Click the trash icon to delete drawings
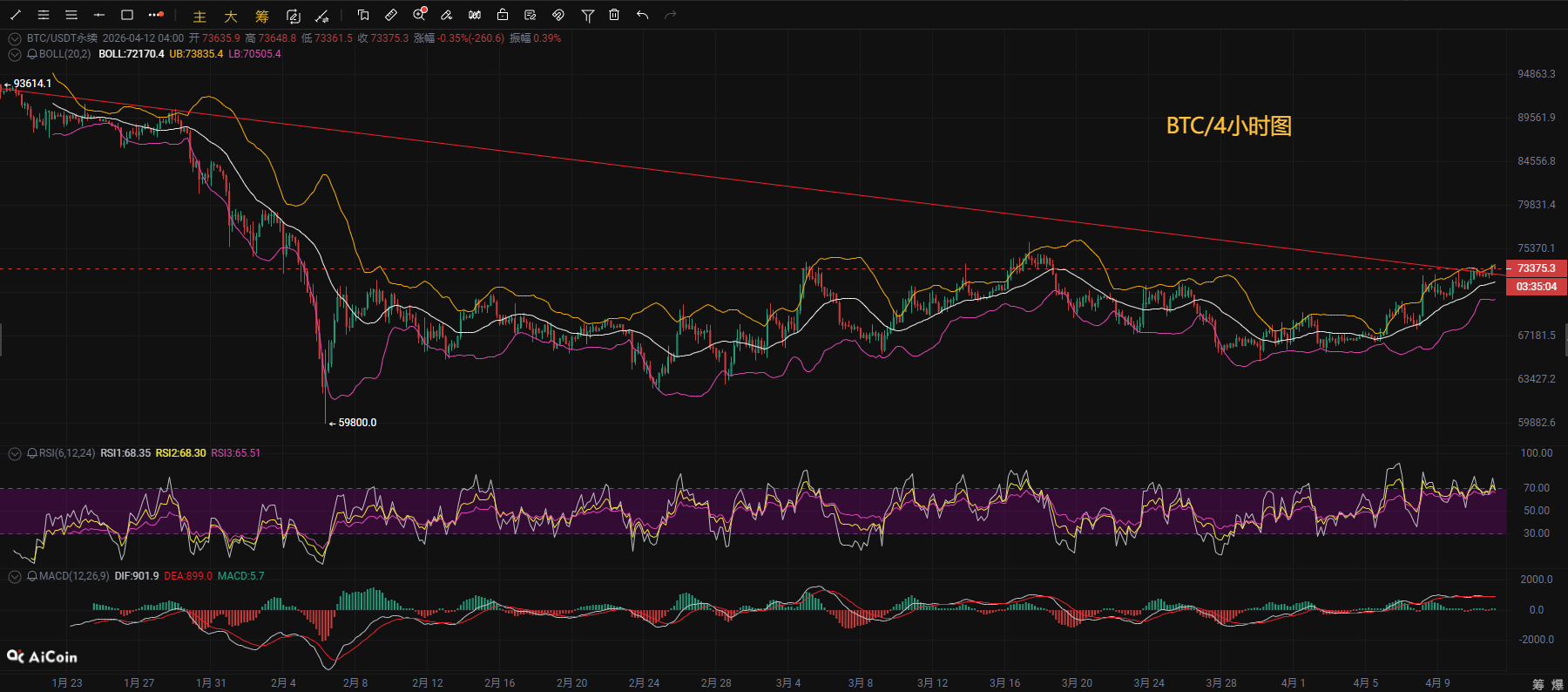1568x692 pixels. pos(614,15)
